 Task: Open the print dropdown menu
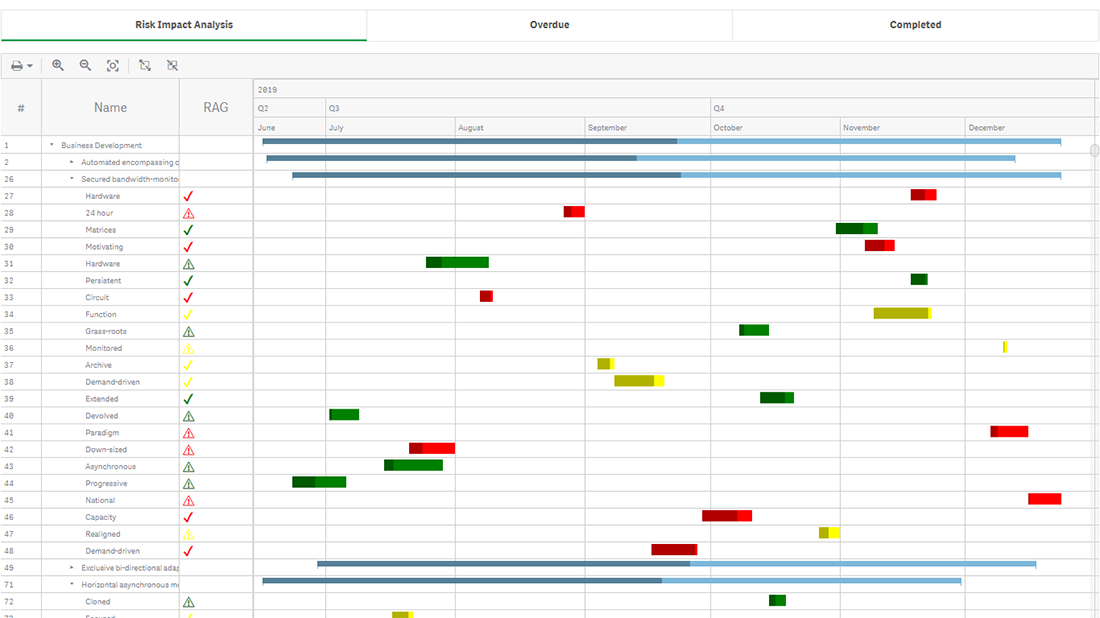point(21,66)
